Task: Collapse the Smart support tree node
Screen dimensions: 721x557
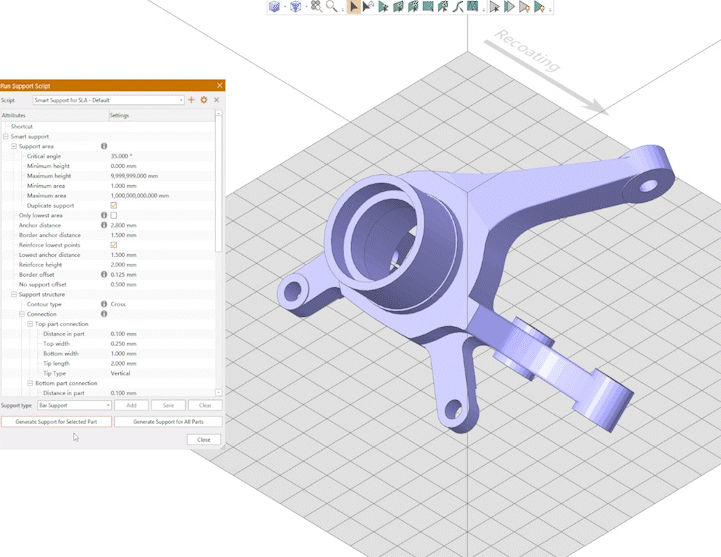Action: (6, 137)
